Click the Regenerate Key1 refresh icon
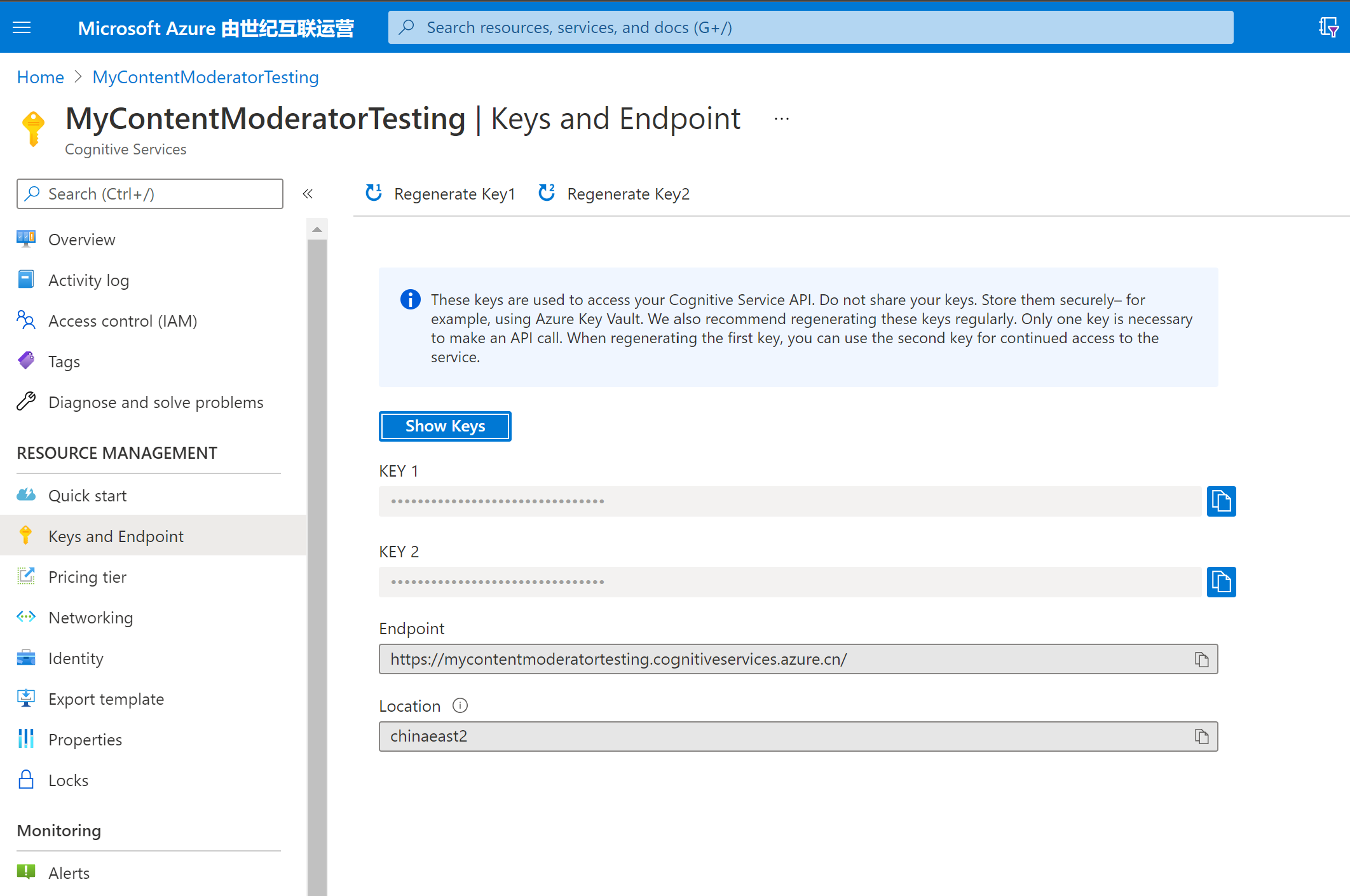This screenshot has width=1350, height=896. pos(374,193)
